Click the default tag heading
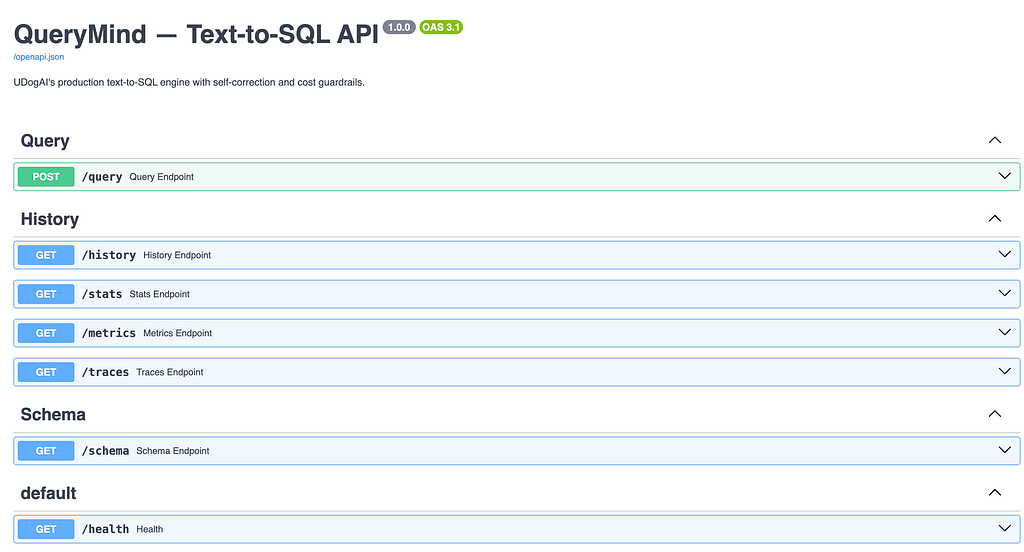This screenshot has height=552, width=1024. (48, 493)
